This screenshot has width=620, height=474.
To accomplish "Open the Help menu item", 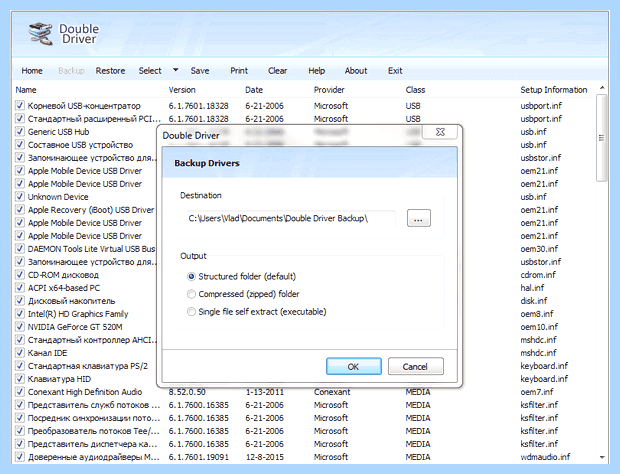I will [316, 71].
